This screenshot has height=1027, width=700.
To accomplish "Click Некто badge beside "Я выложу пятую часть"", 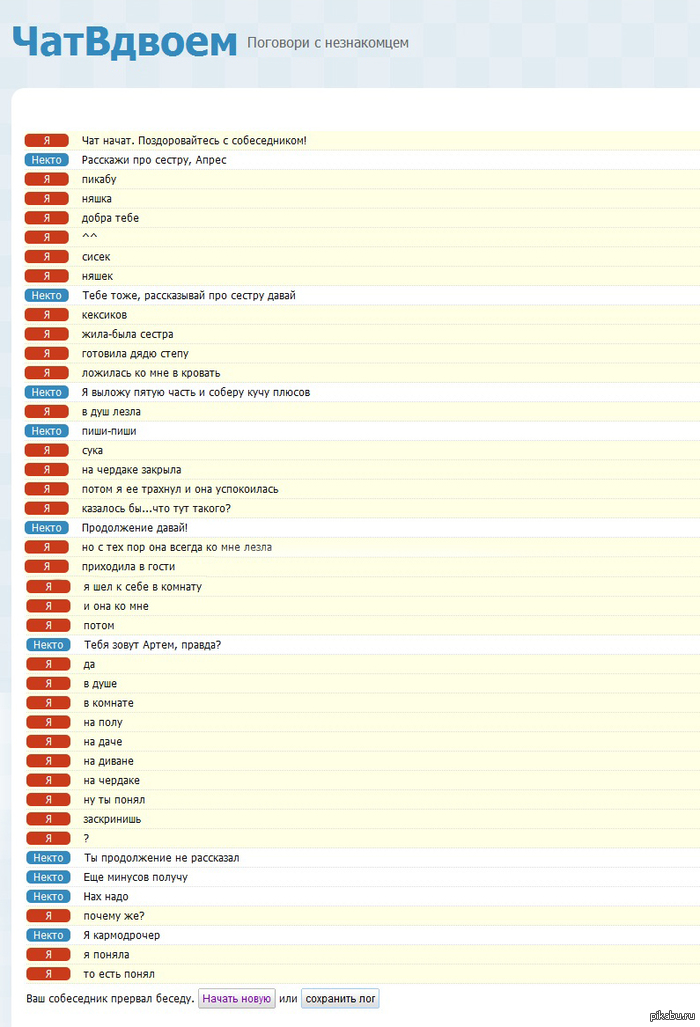I will pyautogui.click(x=47, y=392).
